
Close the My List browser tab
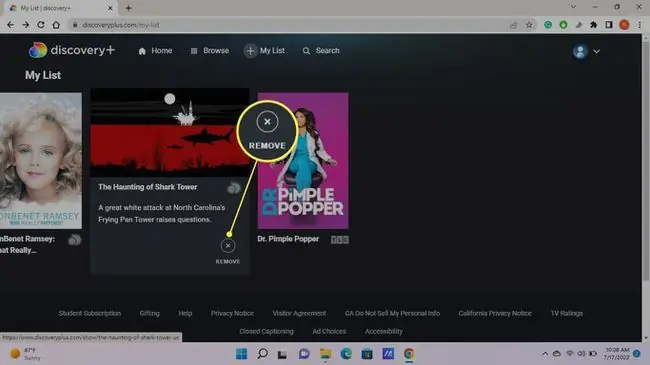point(110,8)
